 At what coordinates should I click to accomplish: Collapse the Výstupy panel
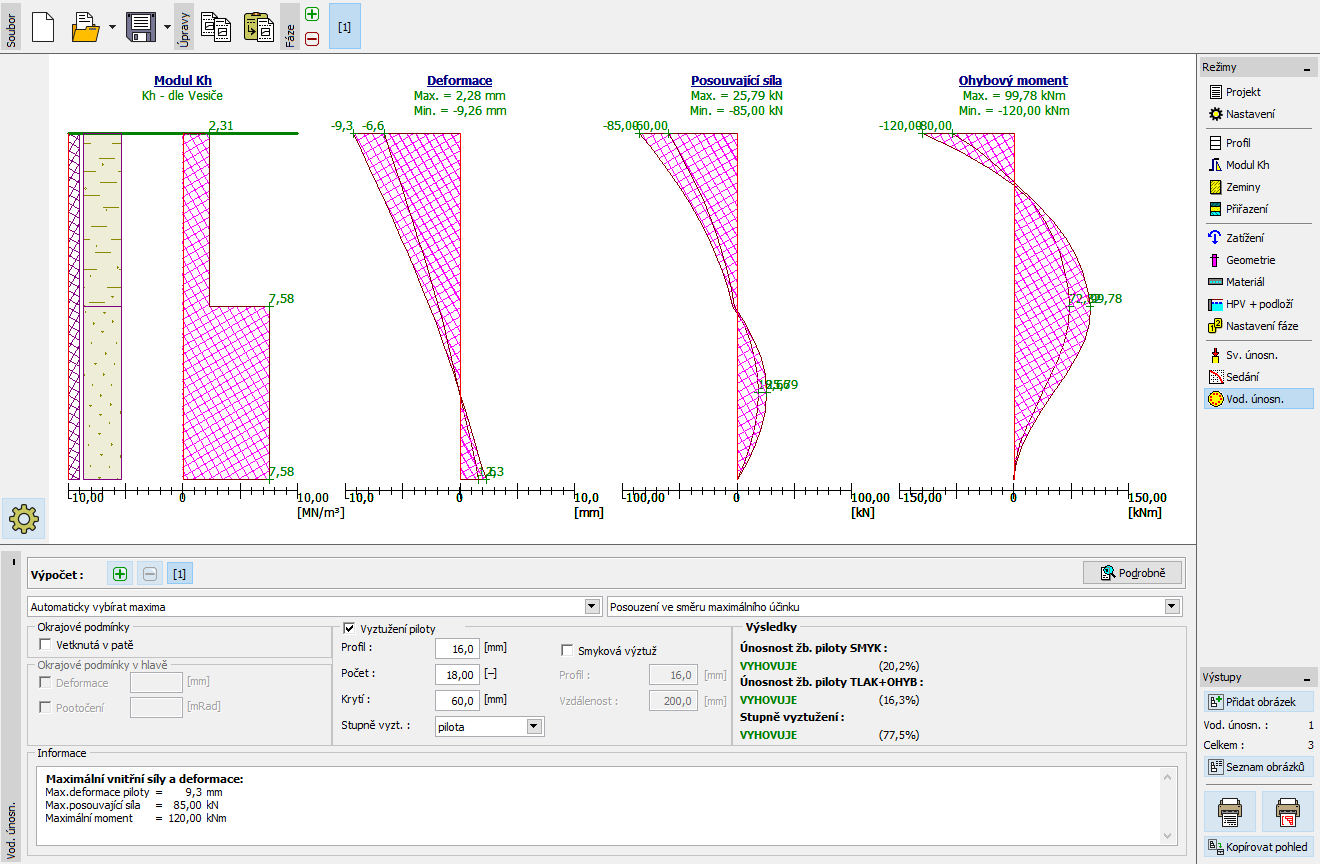pos(1306,678)
